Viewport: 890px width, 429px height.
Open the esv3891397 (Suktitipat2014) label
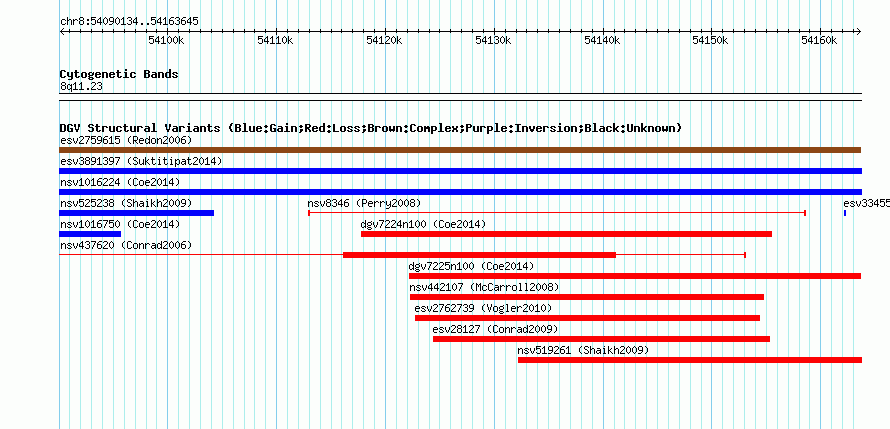coord(141,161)
